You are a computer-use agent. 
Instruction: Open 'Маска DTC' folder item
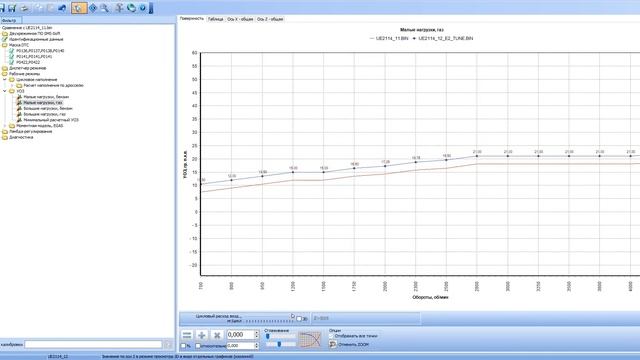coord(19,45)
